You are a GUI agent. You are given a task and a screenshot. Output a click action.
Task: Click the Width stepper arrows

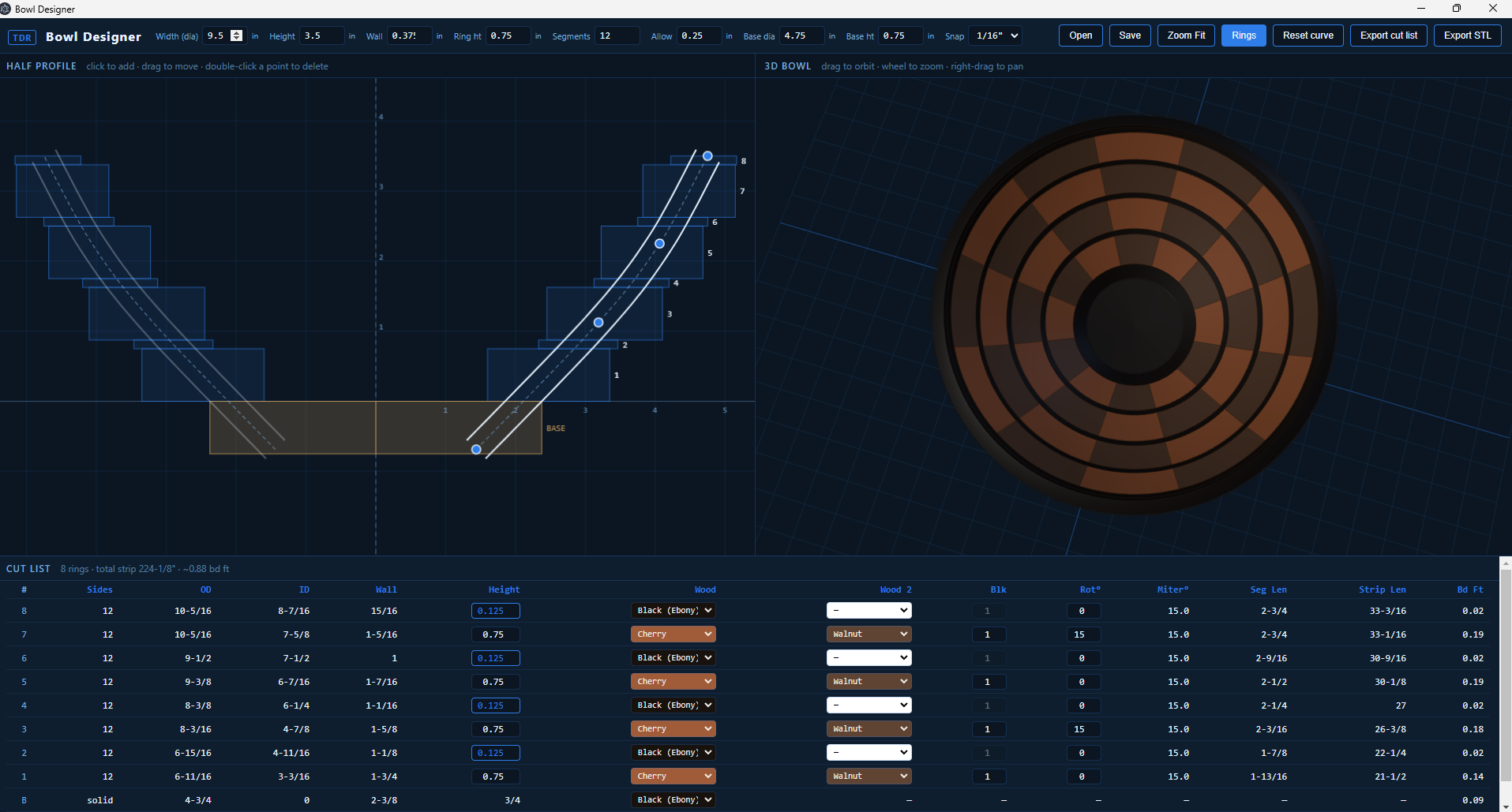(236, 36)
